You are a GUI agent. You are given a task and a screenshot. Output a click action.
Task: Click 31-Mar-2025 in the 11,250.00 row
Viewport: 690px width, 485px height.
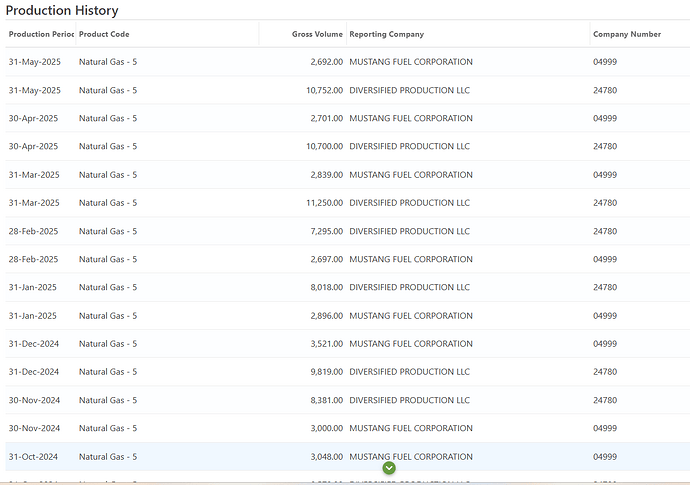tap(34, 203)
